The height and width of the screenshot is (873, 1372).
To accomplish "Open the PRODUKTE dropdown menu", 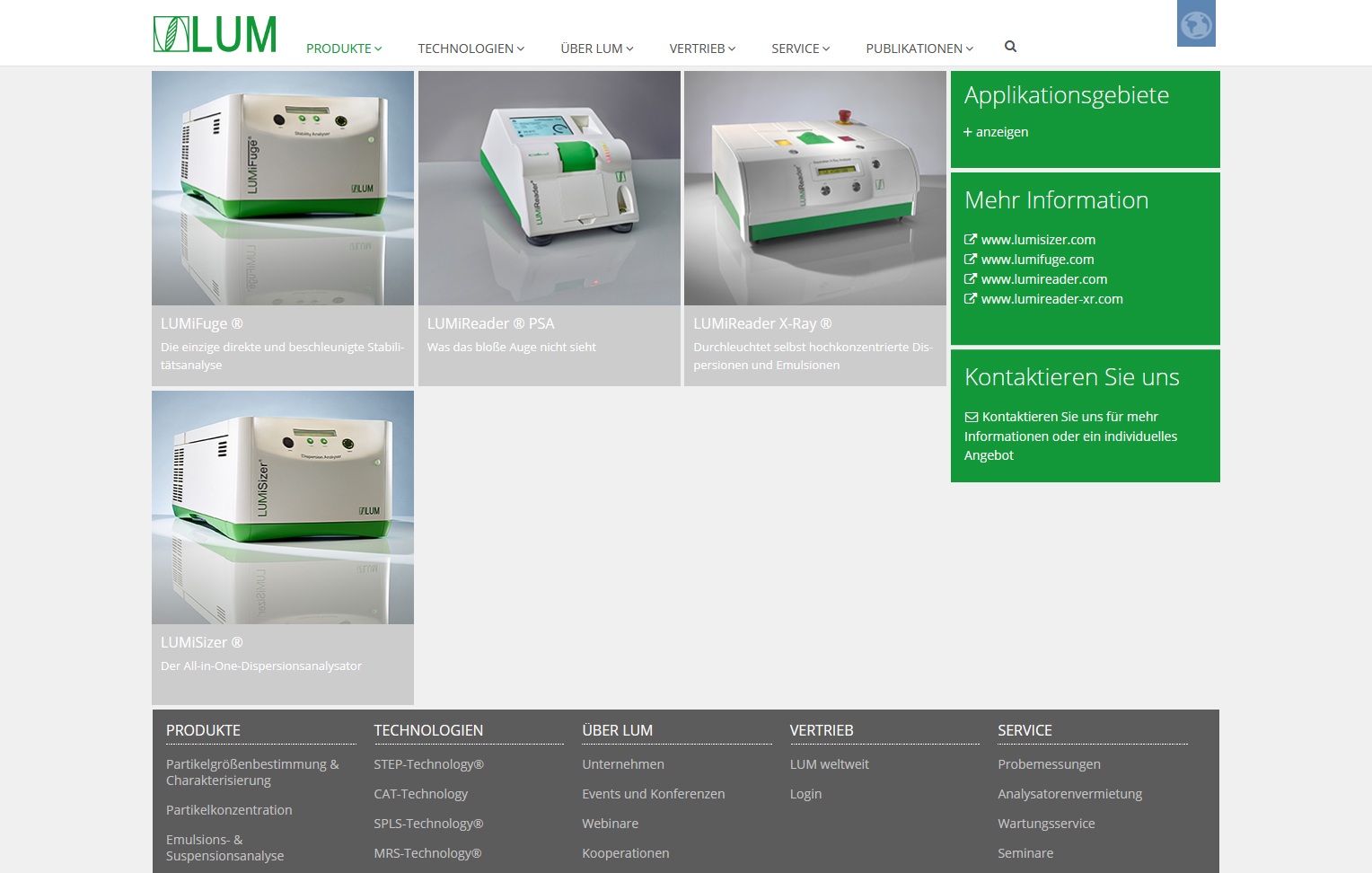I will (x=344, y=48).
